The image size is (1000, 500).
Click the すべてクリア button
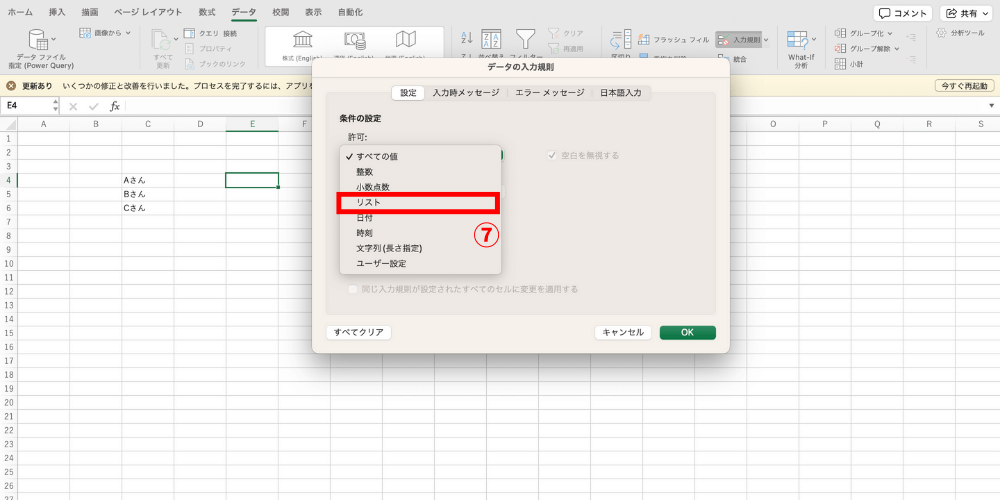(x=358, y=332)
